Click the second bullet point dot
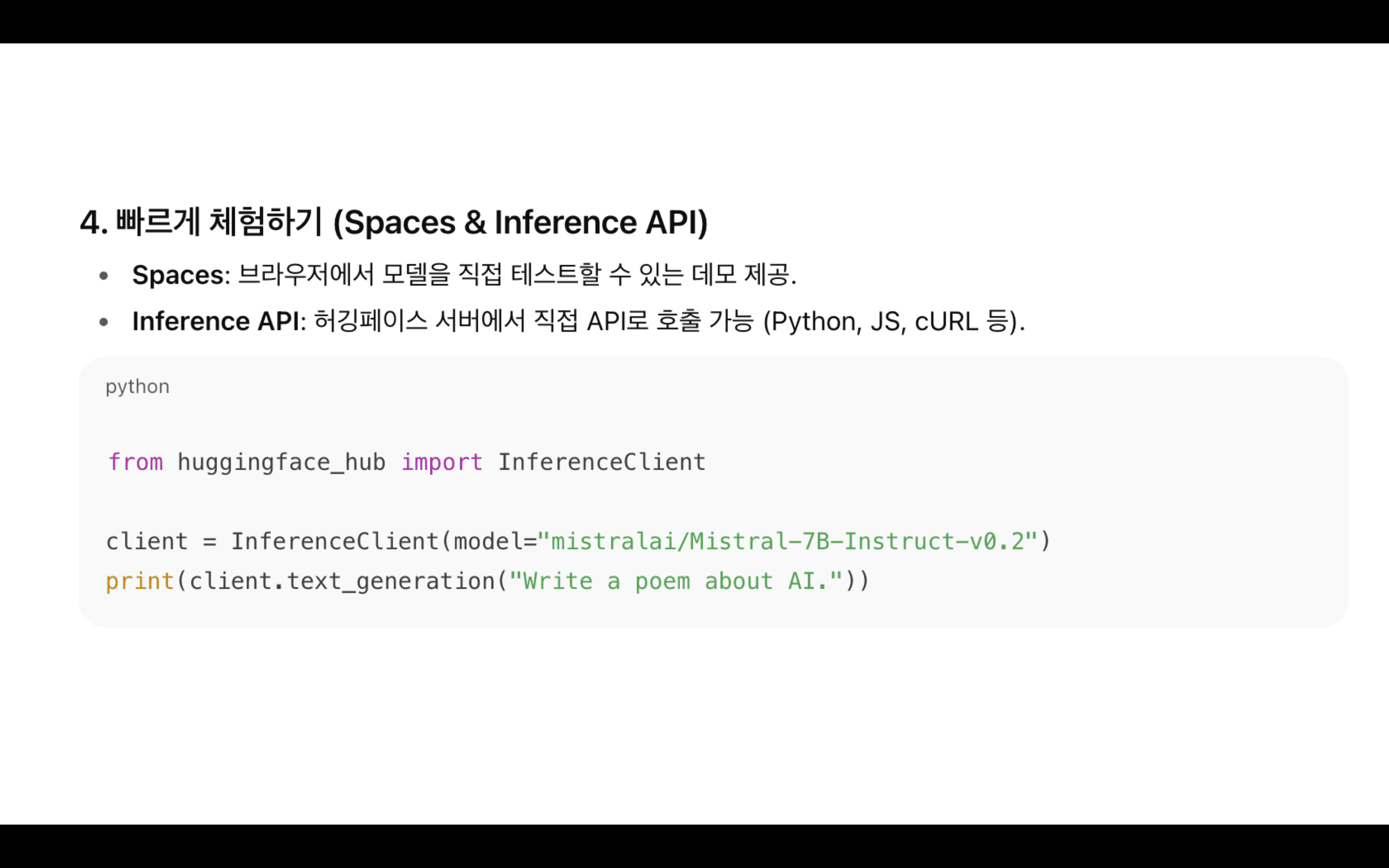This screenshot has height=868, width=1389. tap(104, 322)
